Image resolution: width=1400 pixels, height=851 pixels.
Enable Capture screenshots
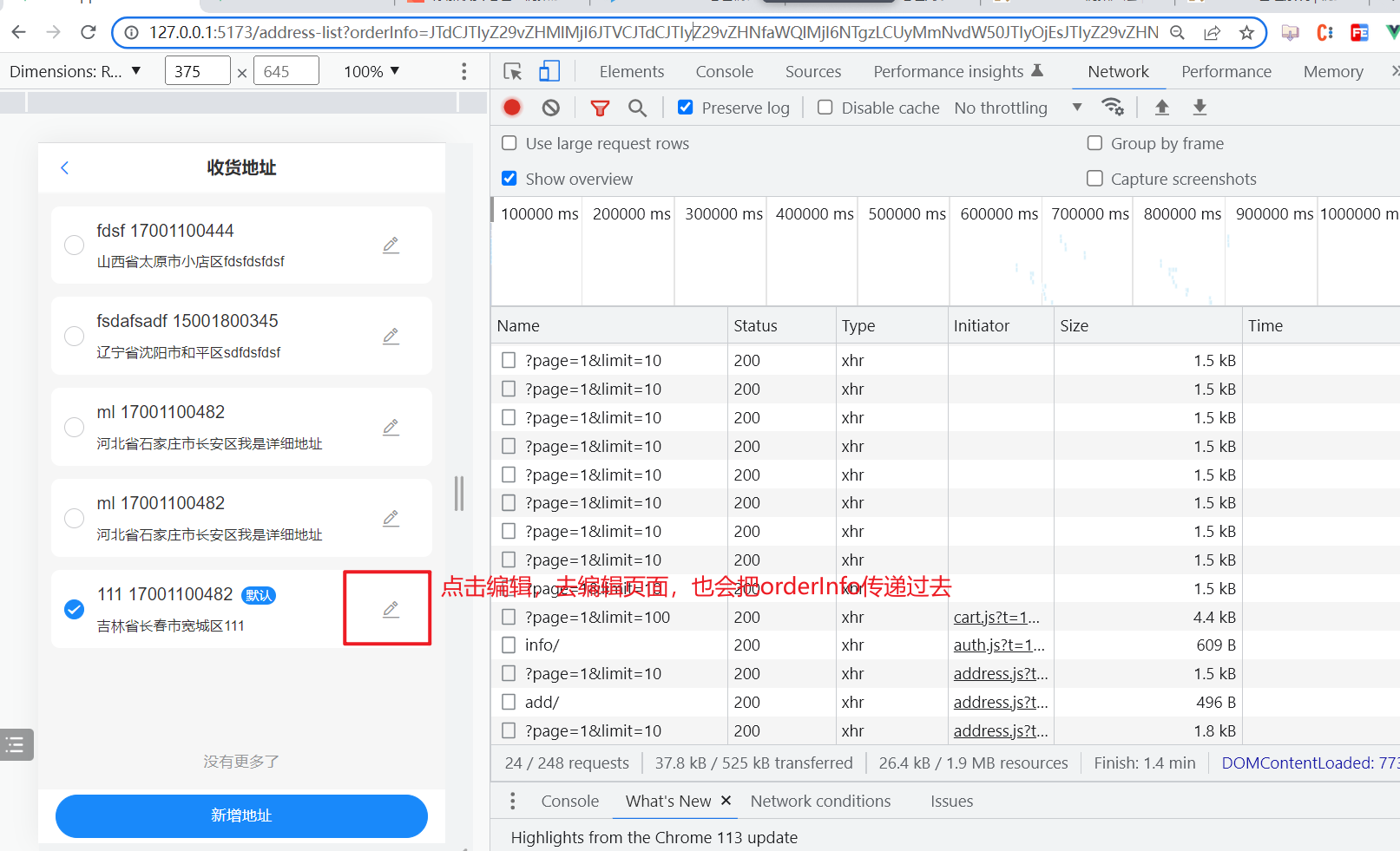1095,179
